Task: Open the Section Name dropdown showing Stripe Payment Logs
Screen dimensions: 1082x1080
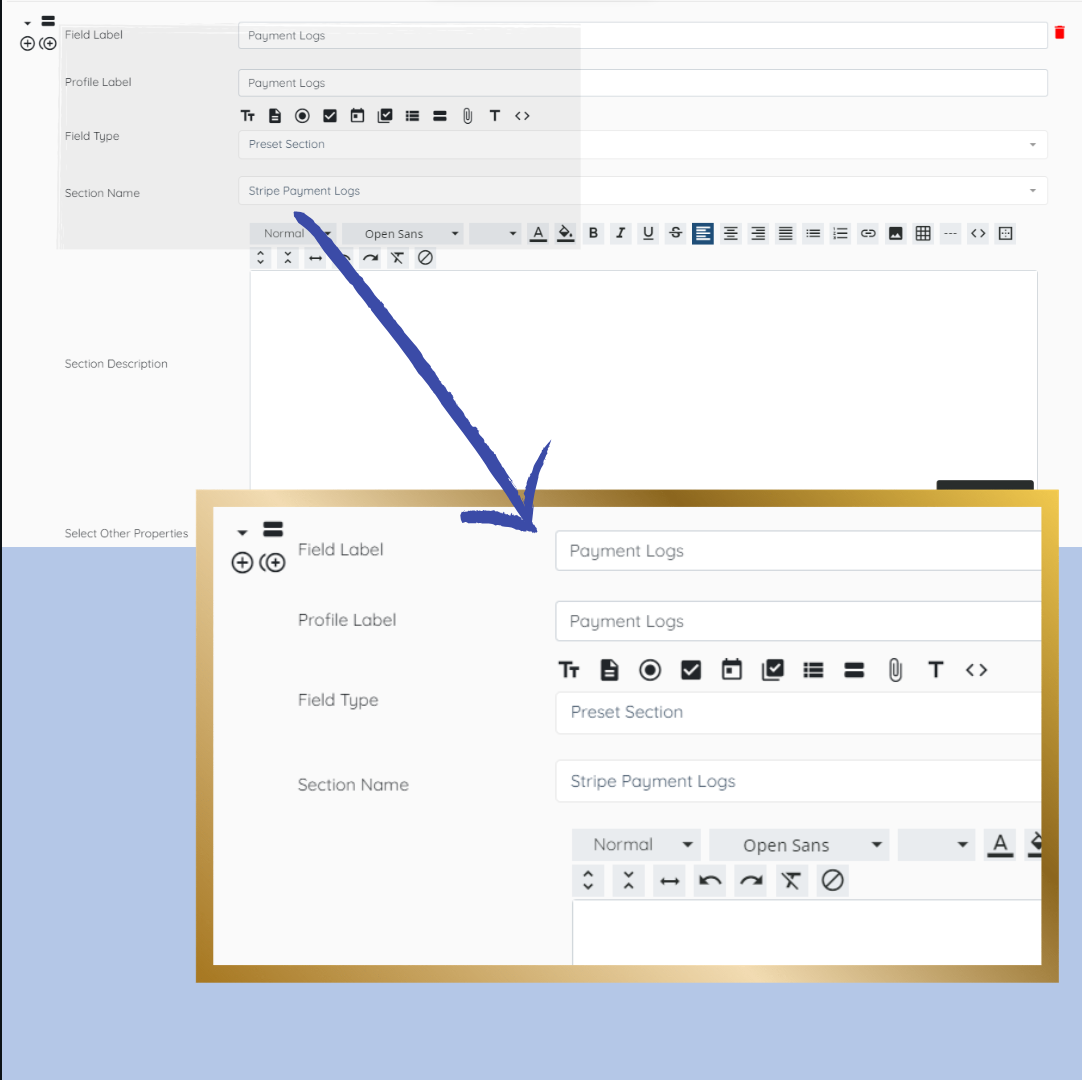Action: (x=642, y=190)
